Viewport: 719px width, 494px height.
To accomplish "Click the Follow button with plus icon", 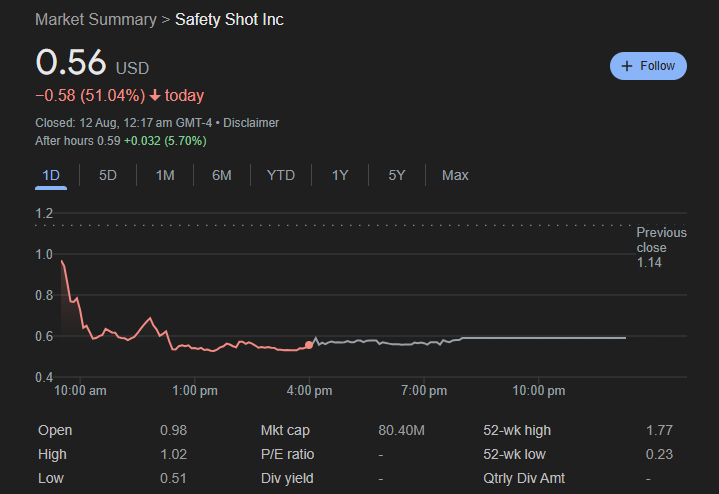I will (648, 66).
